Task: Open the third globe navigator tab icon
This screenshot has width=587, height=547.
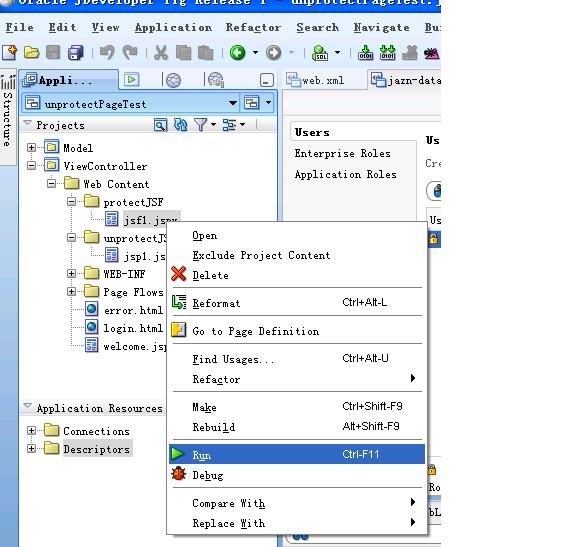Action: click(x=216, y=80)
